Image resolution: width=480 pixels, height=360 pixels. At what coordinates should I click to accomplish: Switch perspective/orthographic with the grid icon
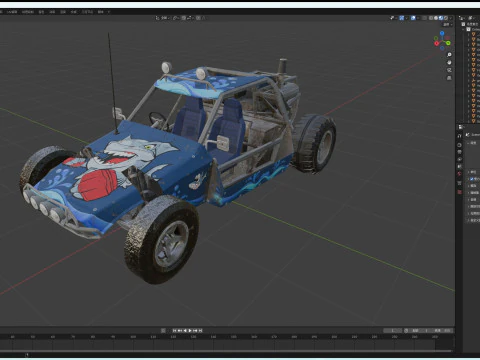[449, 78]
